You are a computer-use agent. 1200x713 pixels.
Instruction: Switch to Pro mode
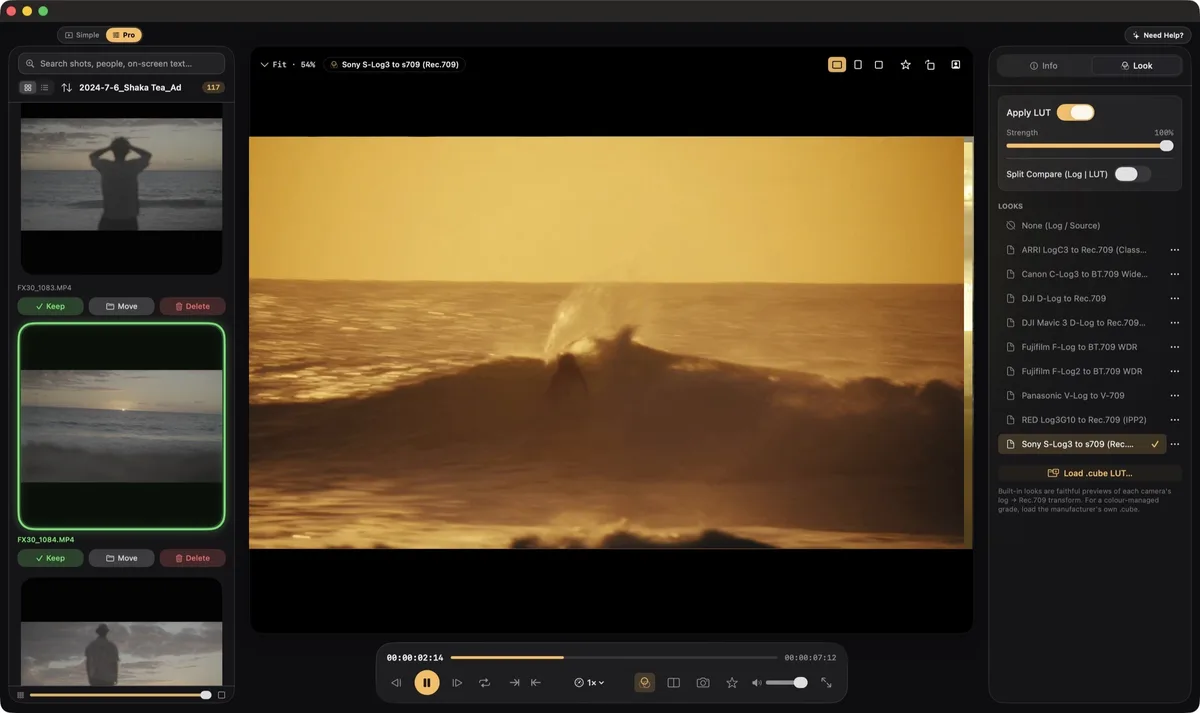(124, 35)
